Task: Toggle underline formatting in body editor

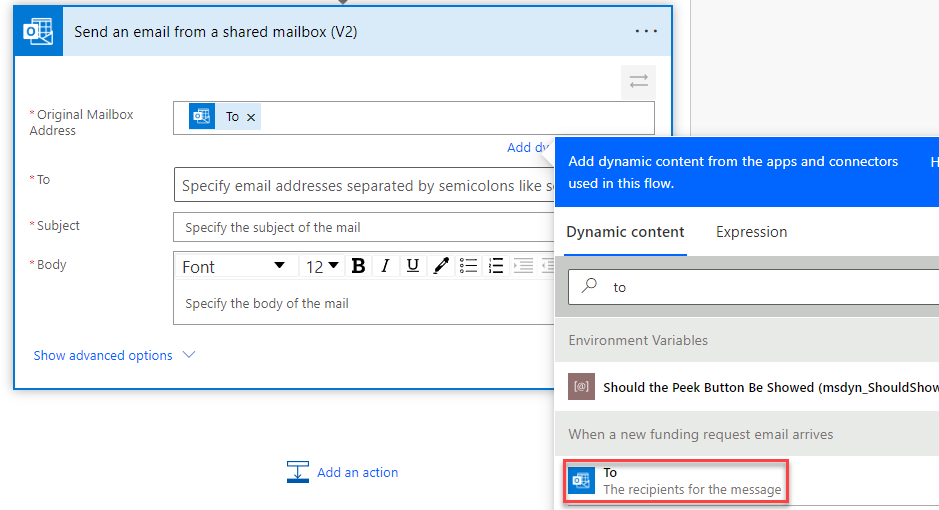Action: pyautogui.click(x=412, y=266)
